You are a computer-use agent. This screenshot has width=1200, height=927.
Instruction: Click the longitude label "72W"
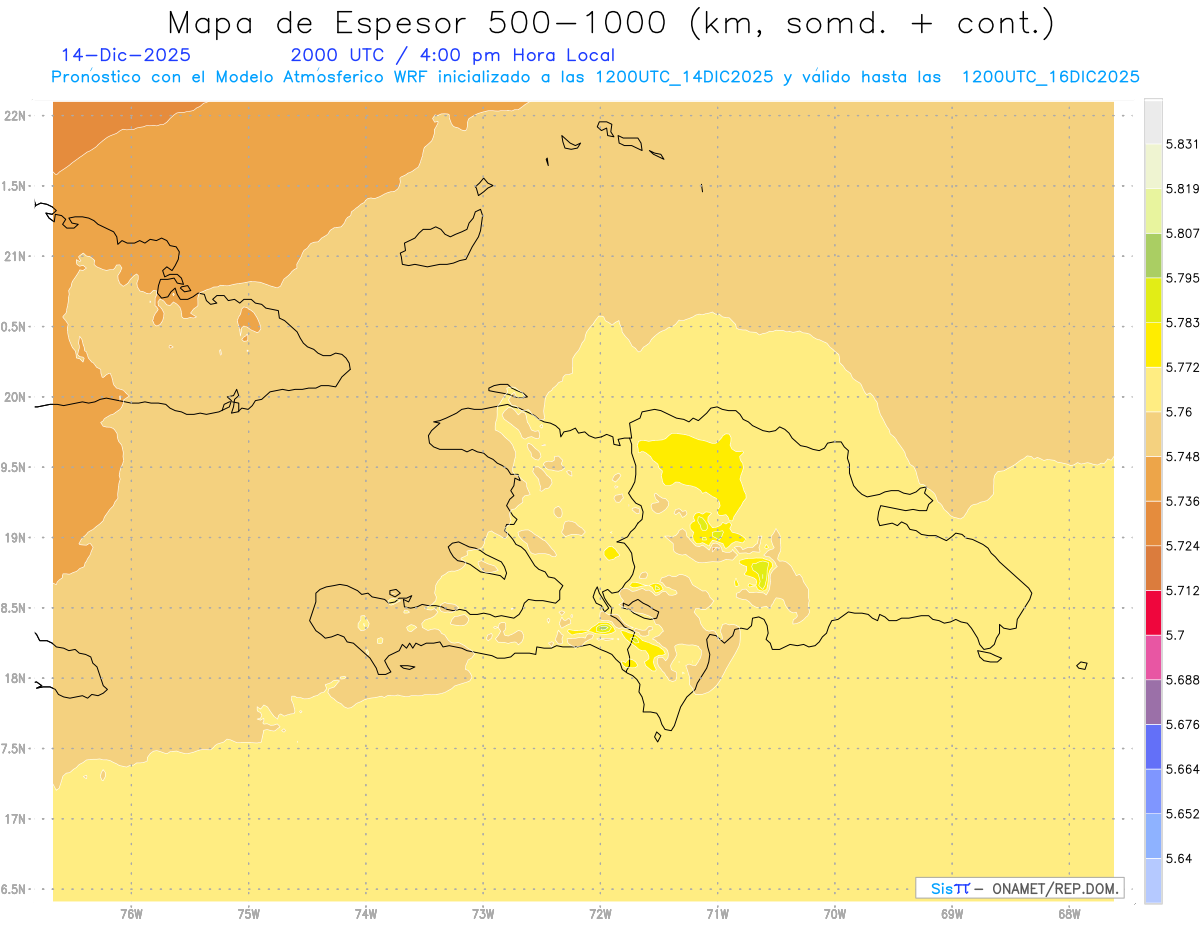(600, 914)
